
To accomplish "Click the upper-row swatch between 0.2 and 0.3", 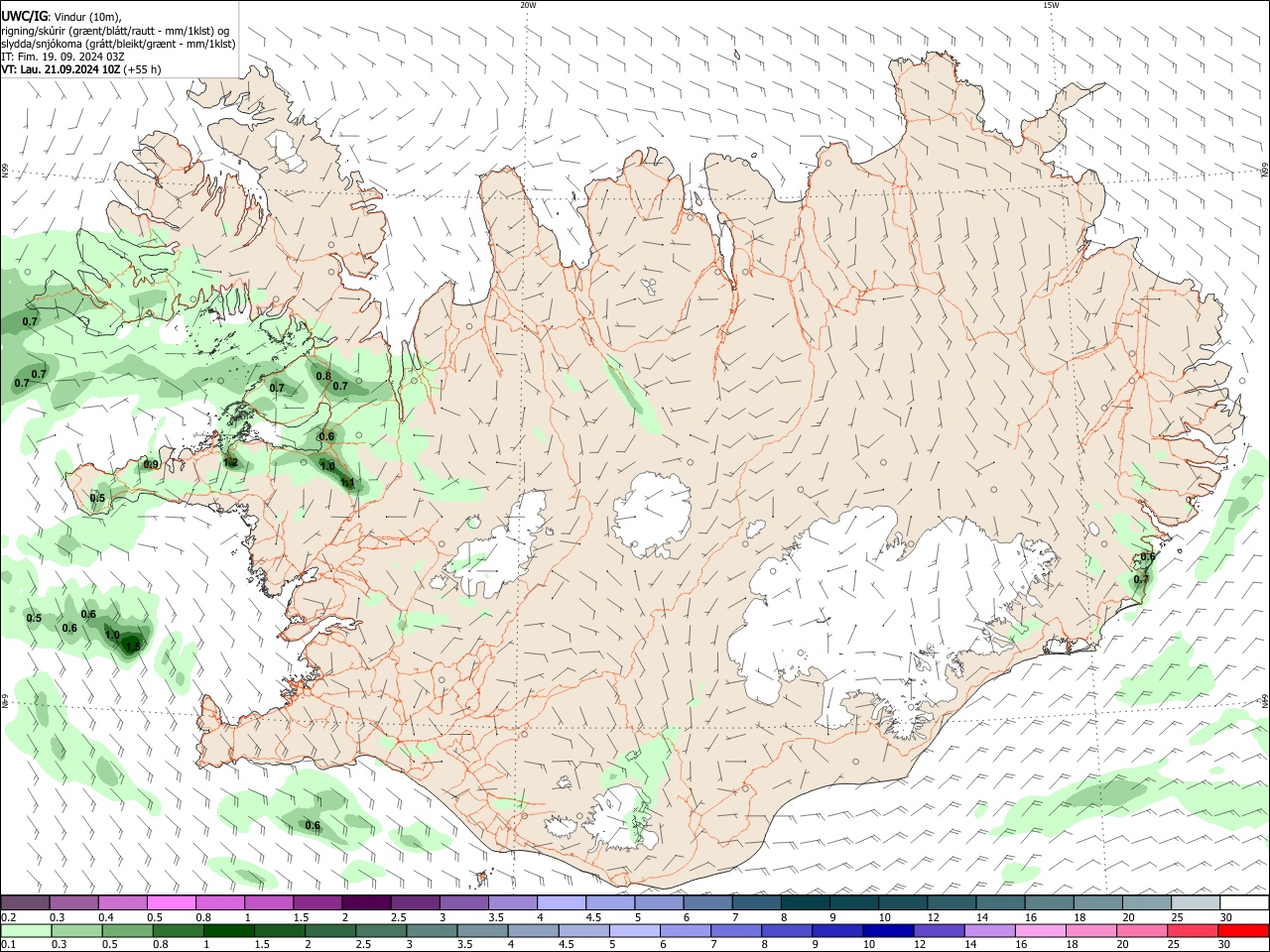I will coord(25,903).
